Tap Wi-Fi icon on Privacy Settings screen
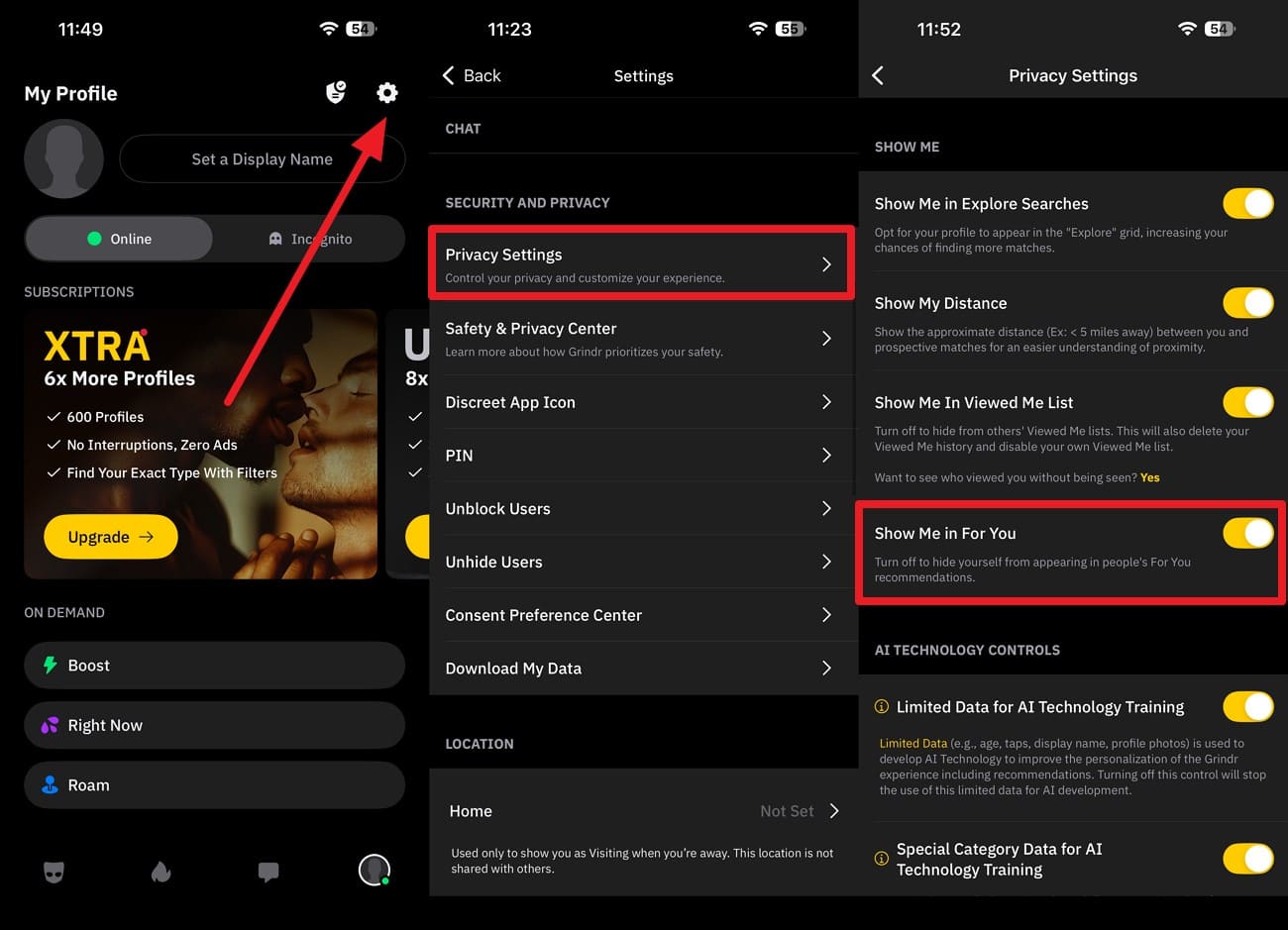The width and height of the screenshot is (1288, 930). 1187,29
